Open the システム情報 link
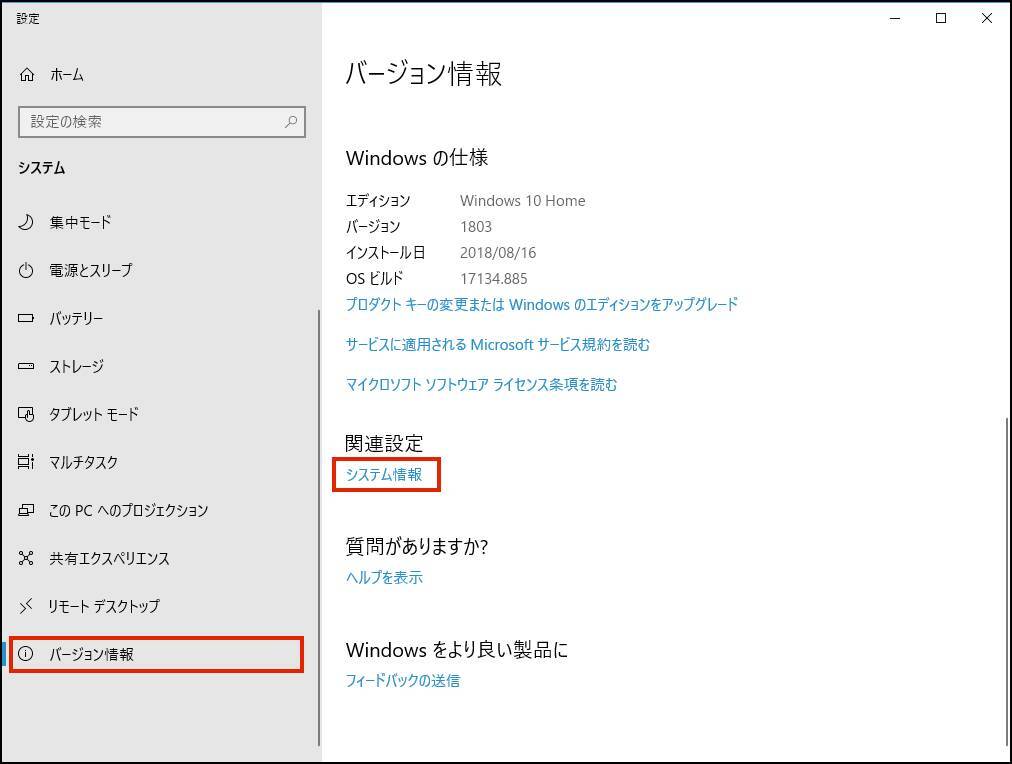Viewport: 1012px width, 764px height. 384,475
